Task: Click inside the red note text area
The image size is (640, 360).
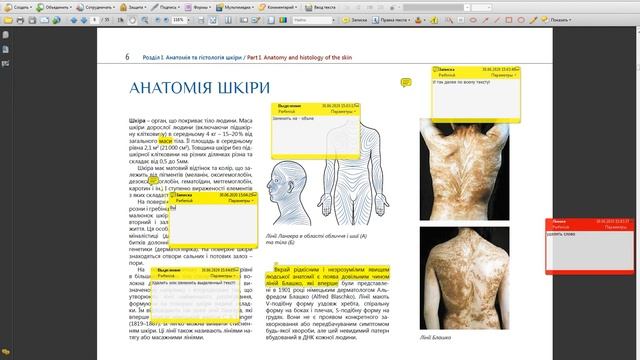Action: pos(590,250)
